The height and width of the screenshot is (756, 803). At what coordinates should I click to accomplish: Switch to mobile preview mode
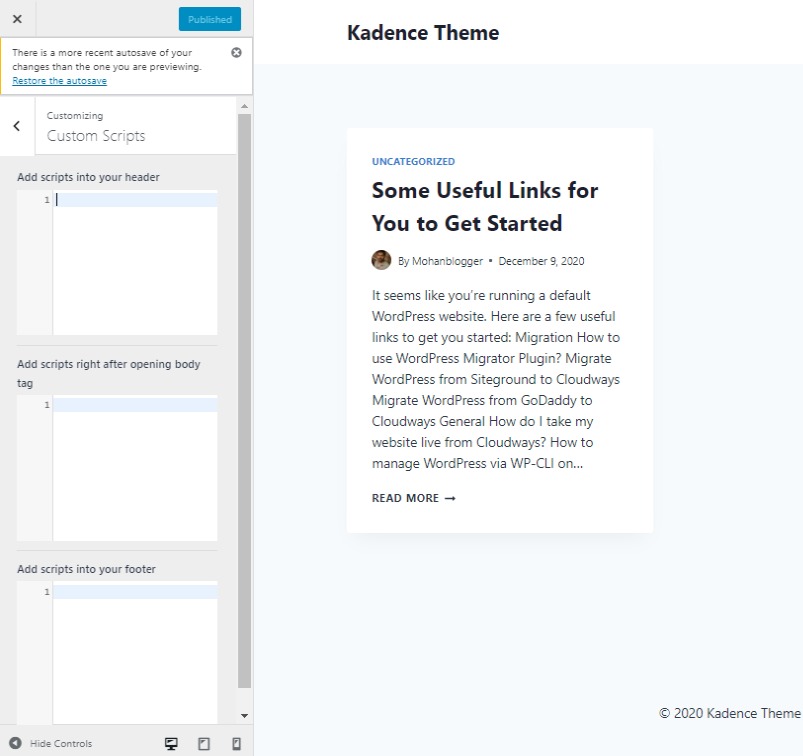(237, 743)
